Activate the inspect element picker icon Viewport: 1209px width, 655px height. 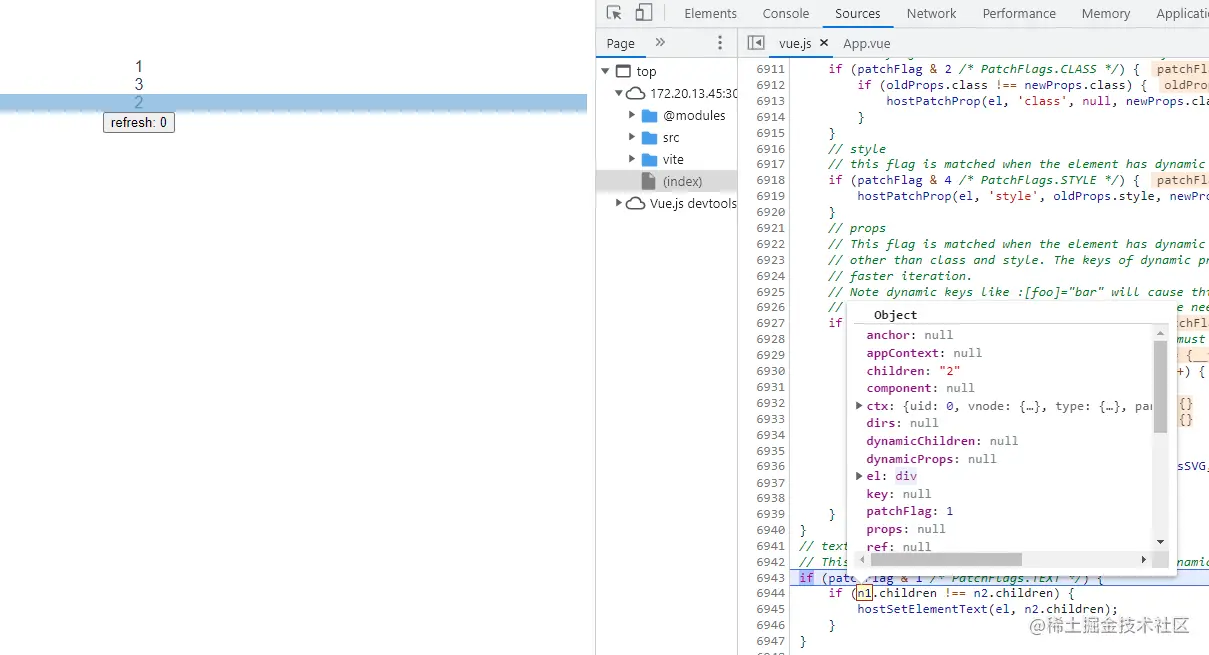(614, 13)
